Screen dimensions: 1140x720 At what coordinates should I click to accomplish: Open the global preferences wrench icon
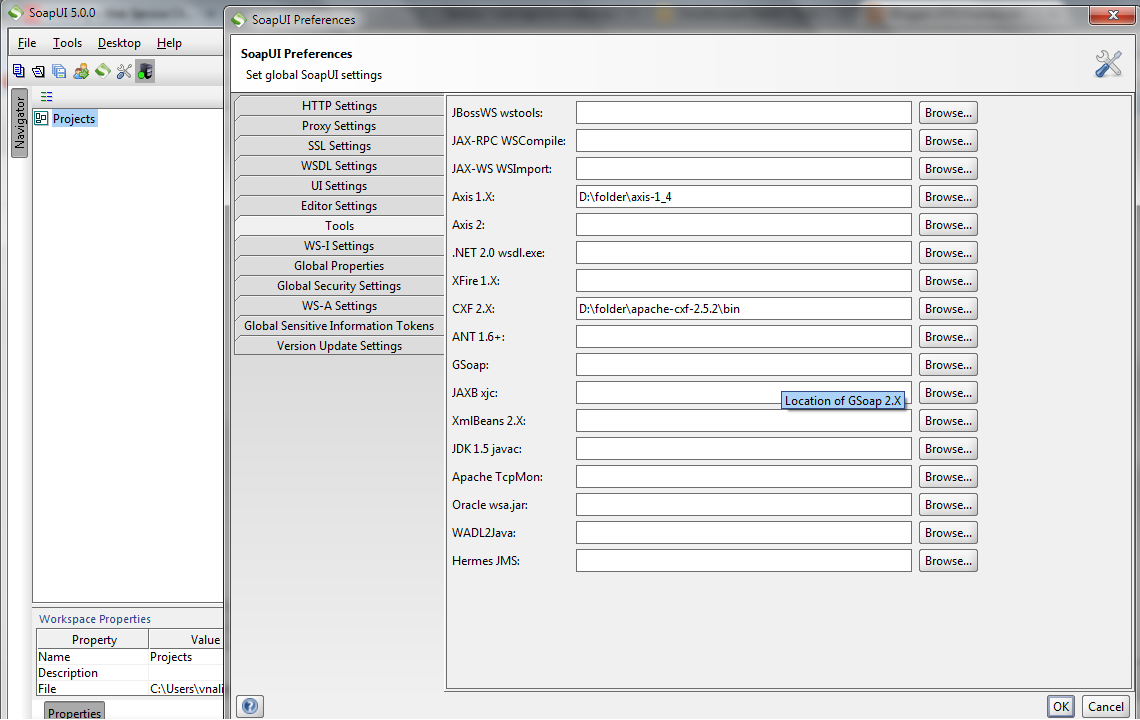(x=123, y=70)
